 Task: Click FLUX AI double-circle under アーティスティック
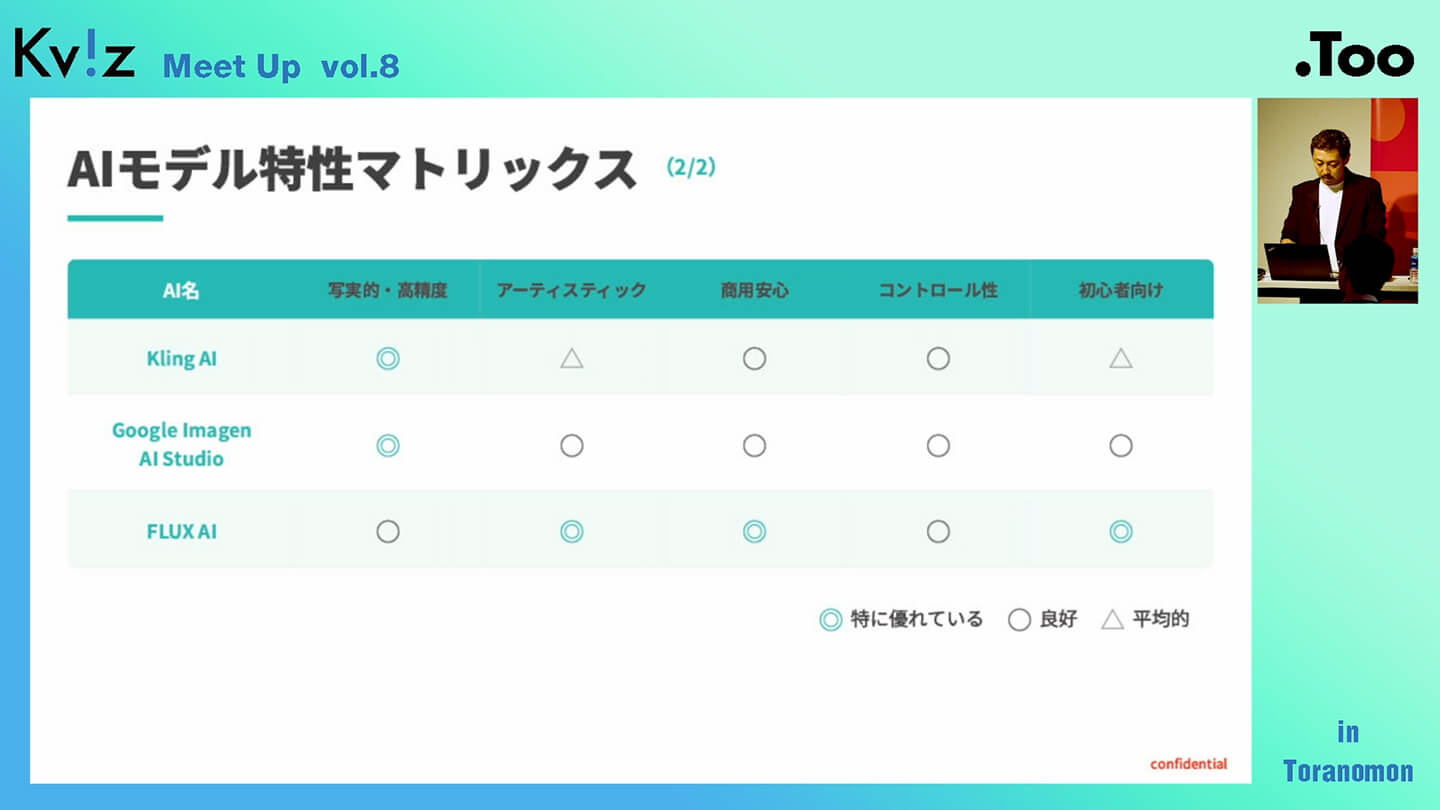click(571, 532)
